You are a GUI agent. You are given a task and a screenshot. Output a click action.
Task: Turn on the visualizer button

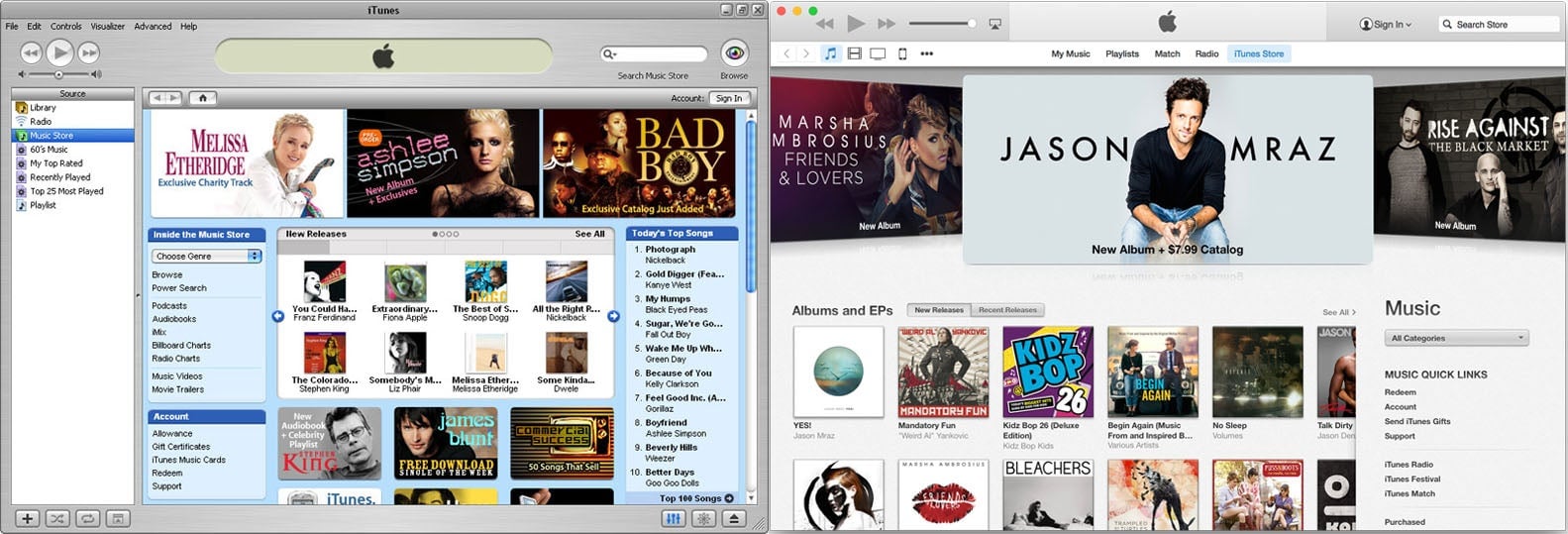(704, 518)
